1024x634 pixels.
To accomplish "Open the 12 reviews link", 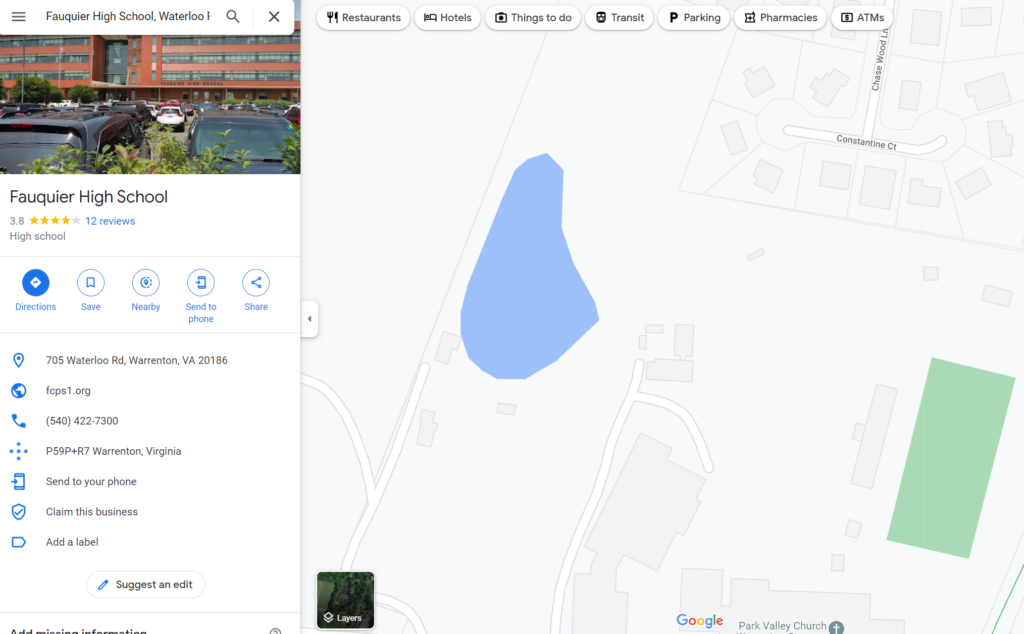I will pos(110,221).
